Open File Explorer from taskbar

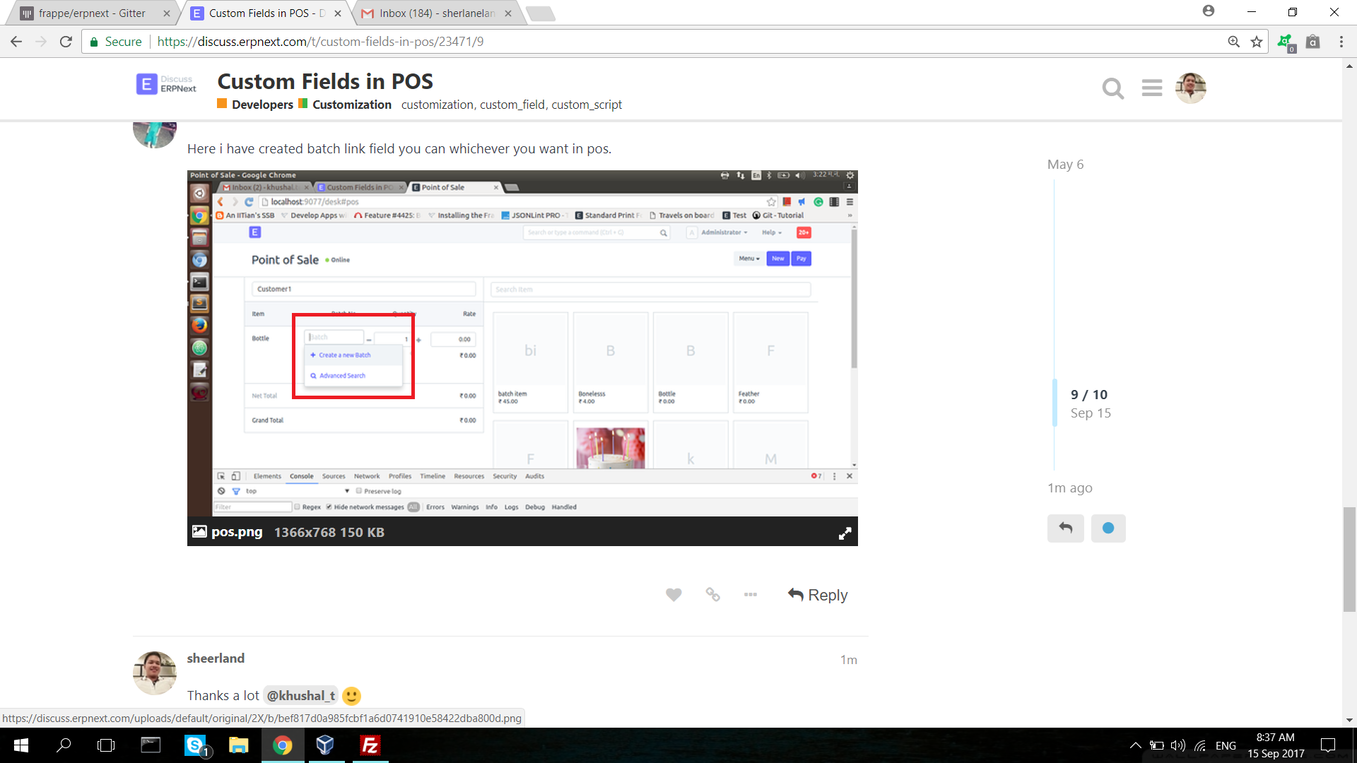238,745
